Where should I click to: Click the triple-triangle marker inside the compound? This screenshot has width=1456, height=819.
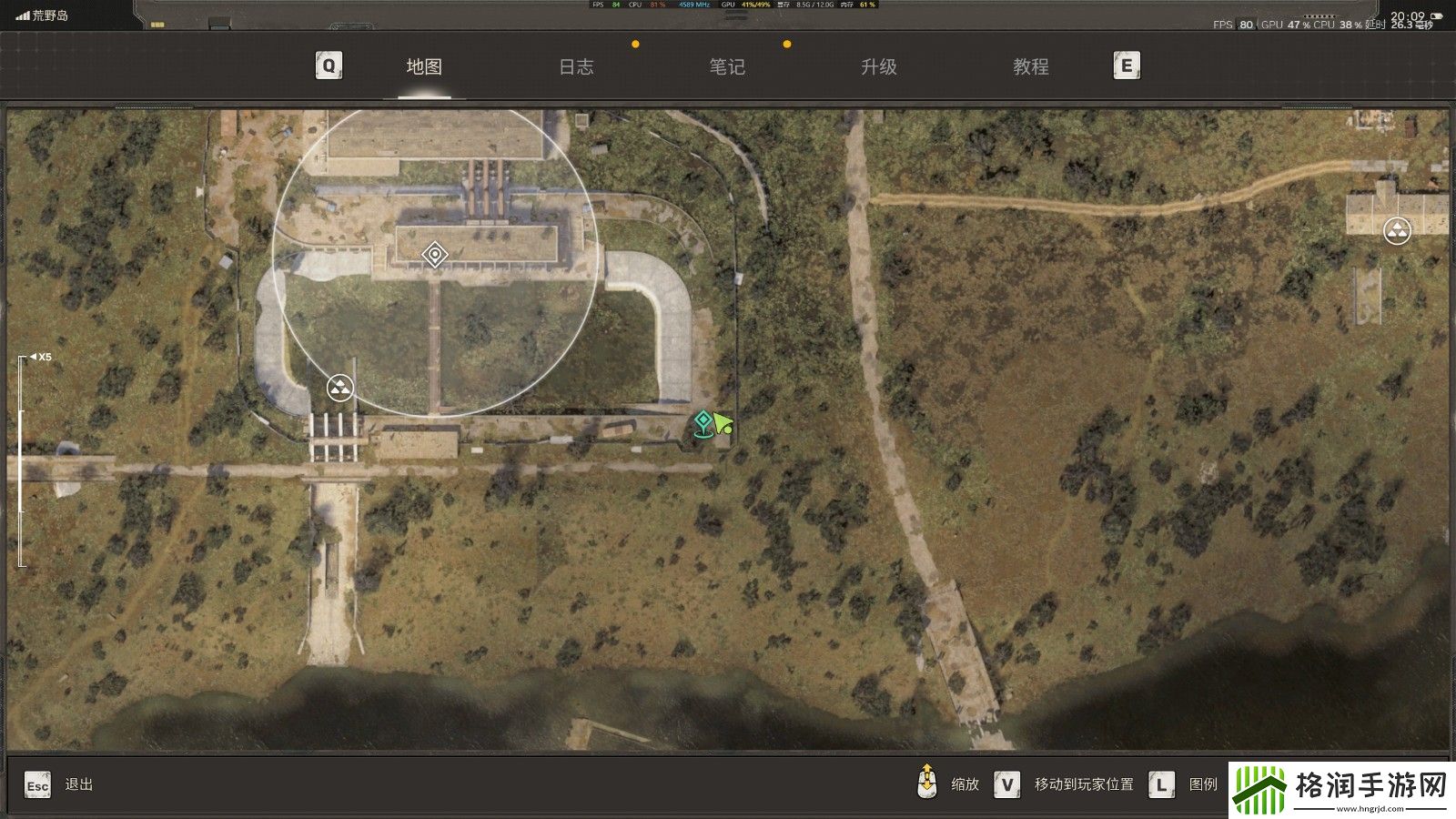[340, 389]
